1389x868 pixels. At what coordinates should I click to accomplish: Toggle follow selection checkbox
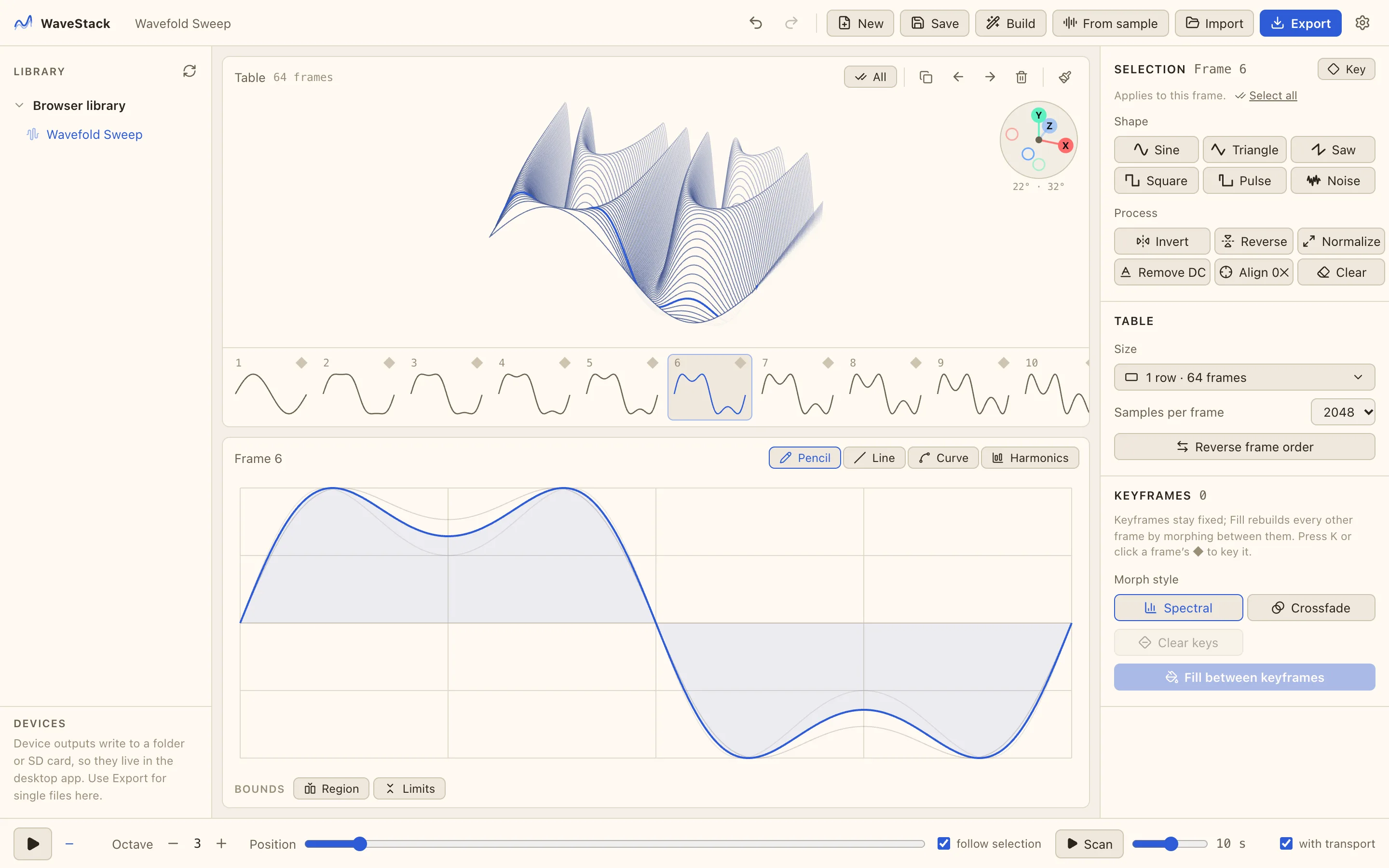coord(943,843)
